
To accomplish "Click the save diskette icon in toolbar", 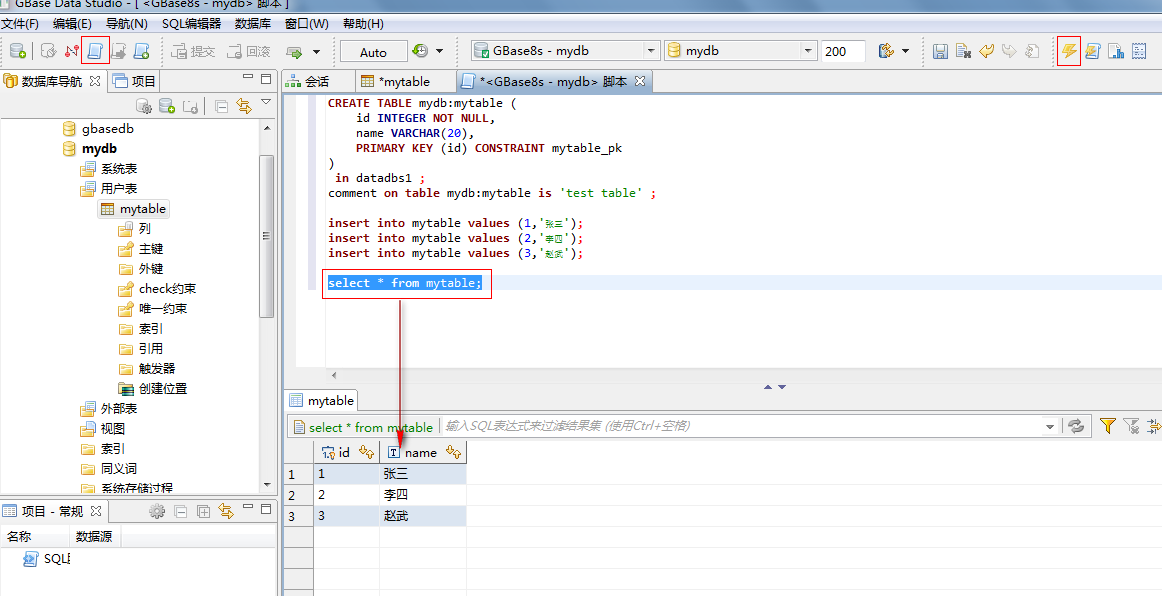I will 940,51.
